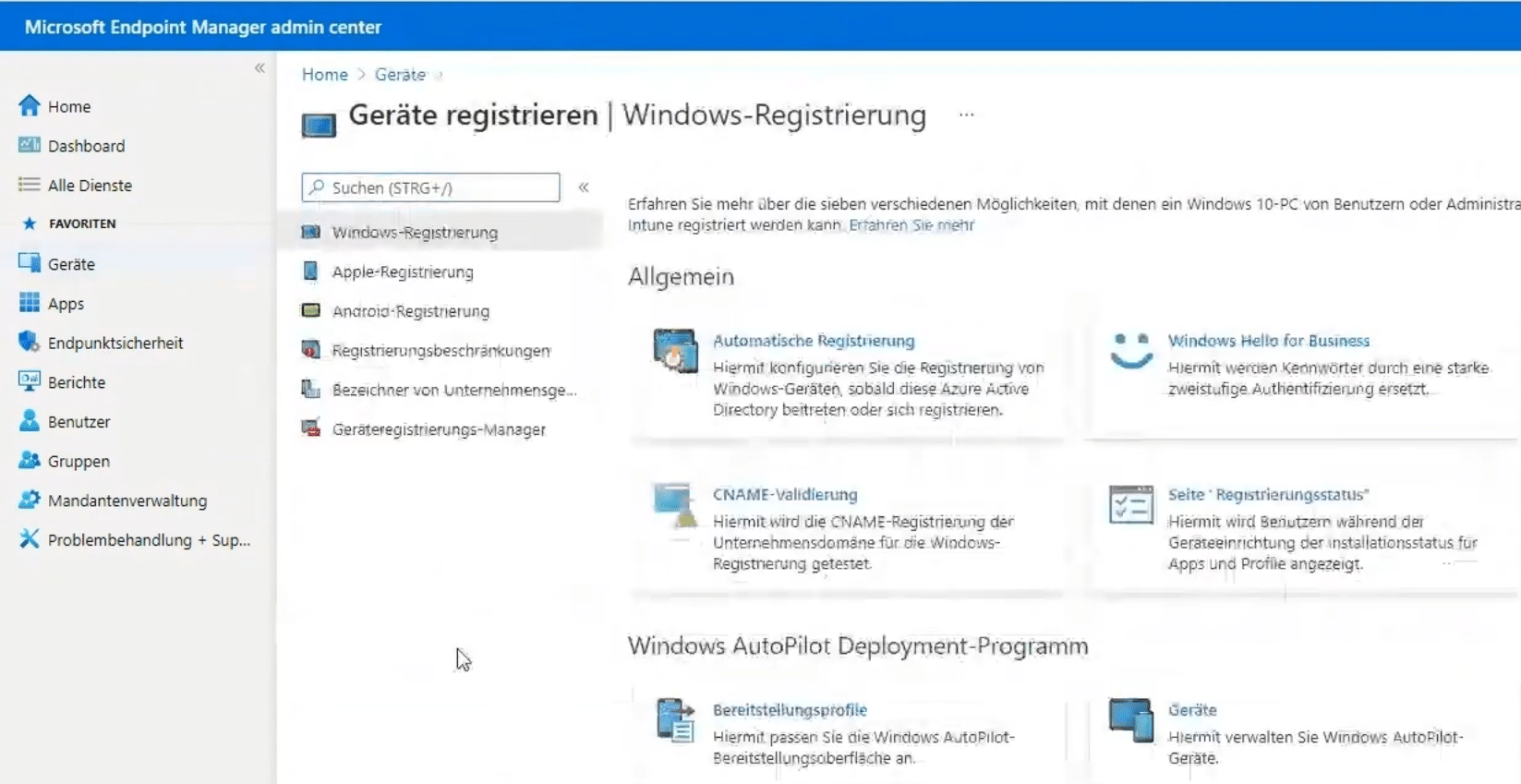
Task: Click the Geräteregistrierungs-Manager icon
Action: [311, 428]
